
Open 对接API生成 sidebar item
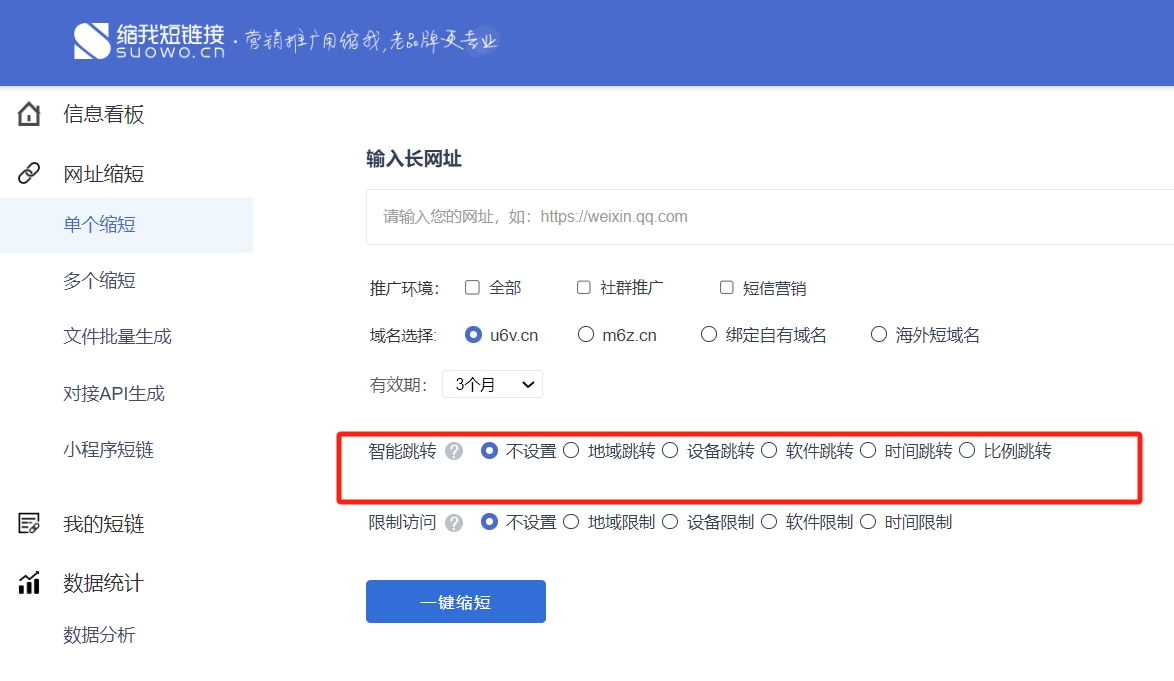pyautogui.click(x=113, y=393)
